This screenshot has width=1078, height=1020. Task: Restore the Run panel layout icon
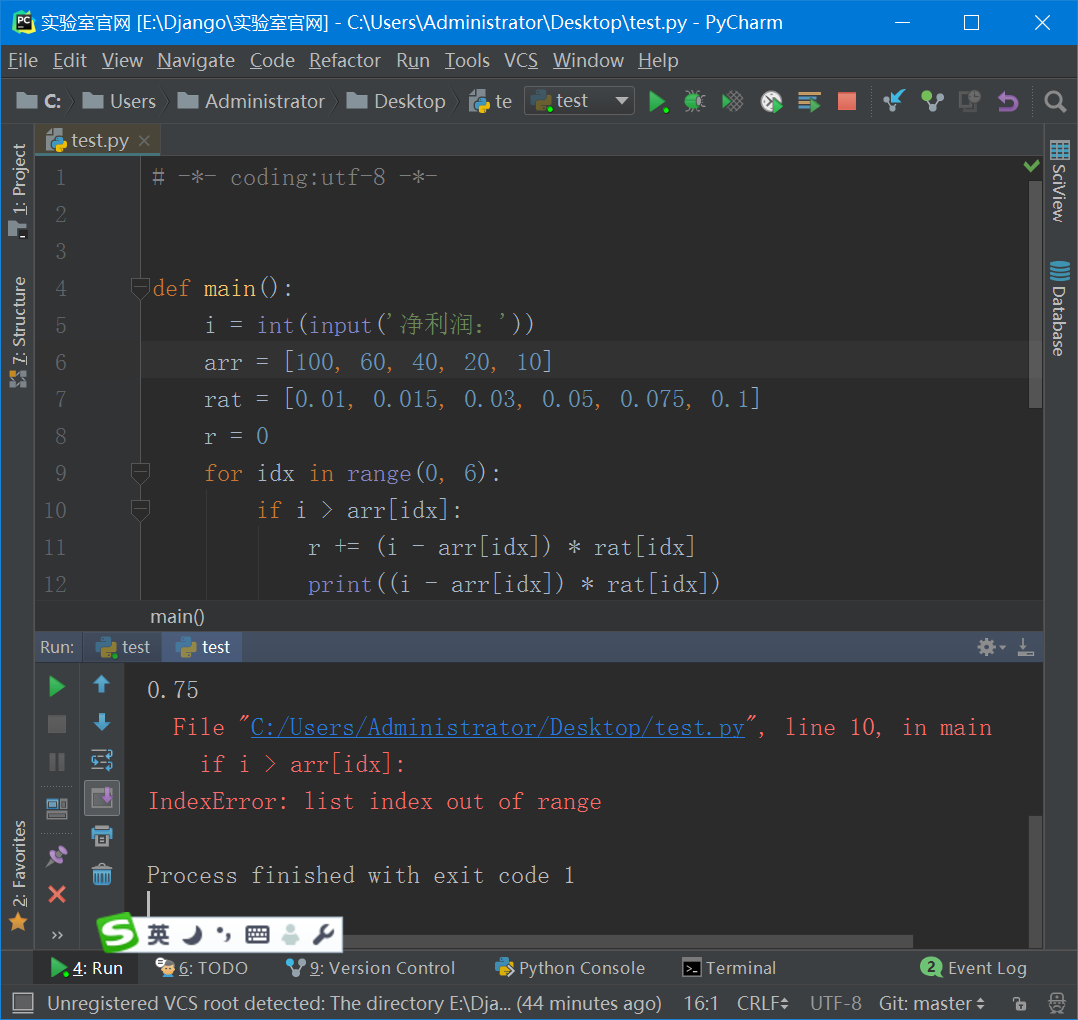click(x=57, y=808)
